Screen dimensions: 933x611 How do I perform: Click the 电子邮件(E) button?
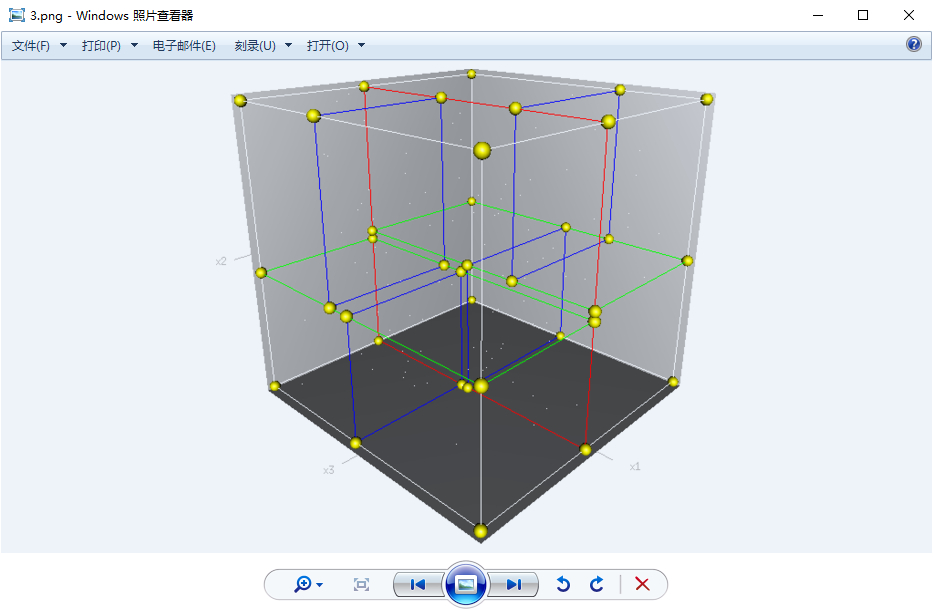184,46
